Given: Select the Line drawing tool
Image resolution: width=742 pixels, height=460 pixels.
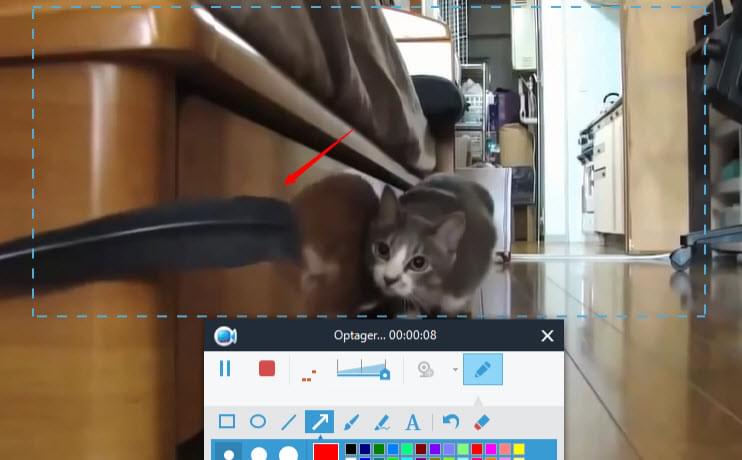Looking at the screenshot, I should tap(288, 422).
